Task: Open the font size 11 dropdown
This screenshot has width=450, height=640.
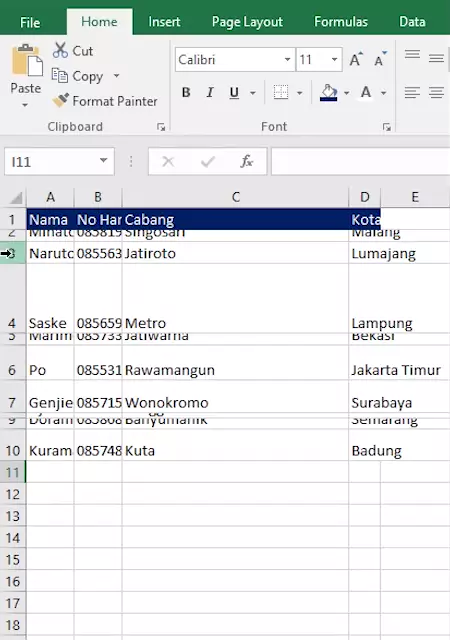Action: (334, 60)
